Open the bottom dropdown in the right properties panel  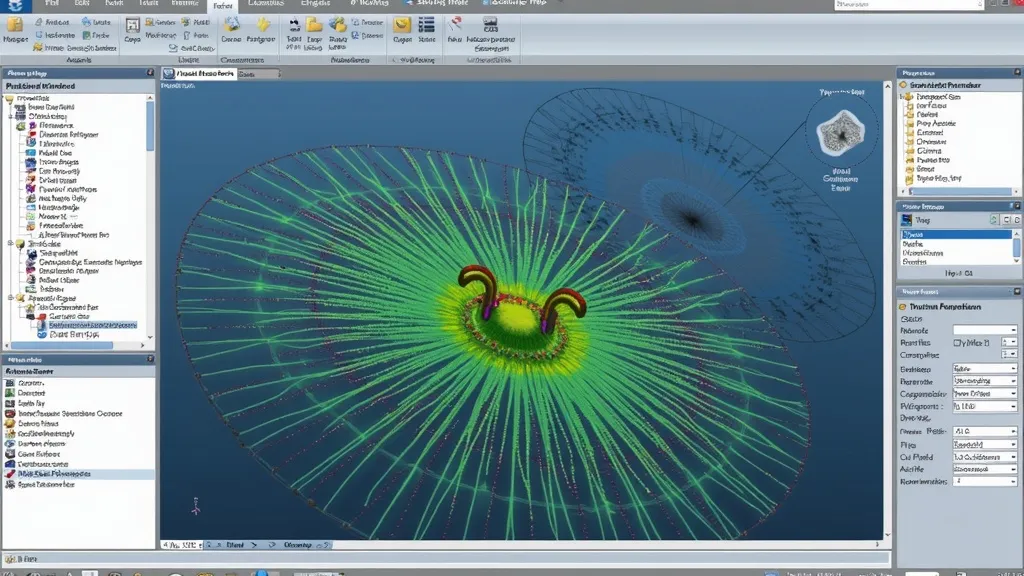pyautogui.click(x=1012, y=481)
